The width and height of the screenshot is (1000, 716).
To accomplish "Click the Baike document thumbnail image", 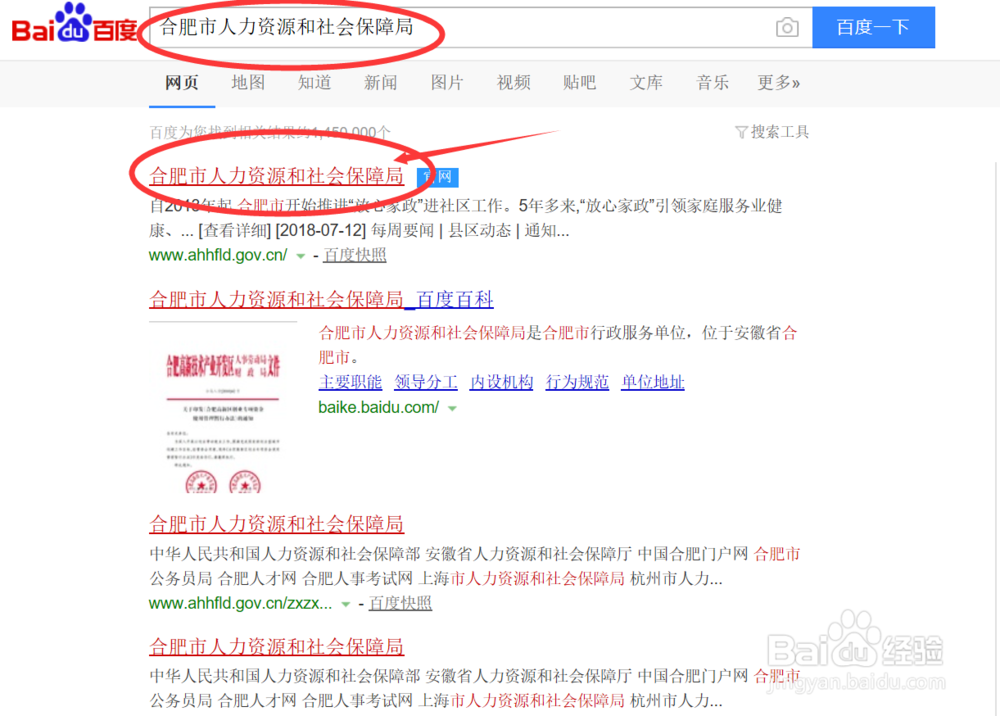I will point(223,408).
